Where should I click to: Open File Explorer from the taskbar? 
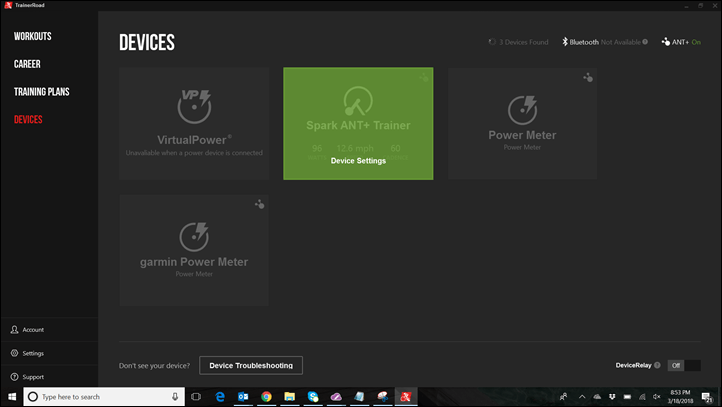(289, 396)
